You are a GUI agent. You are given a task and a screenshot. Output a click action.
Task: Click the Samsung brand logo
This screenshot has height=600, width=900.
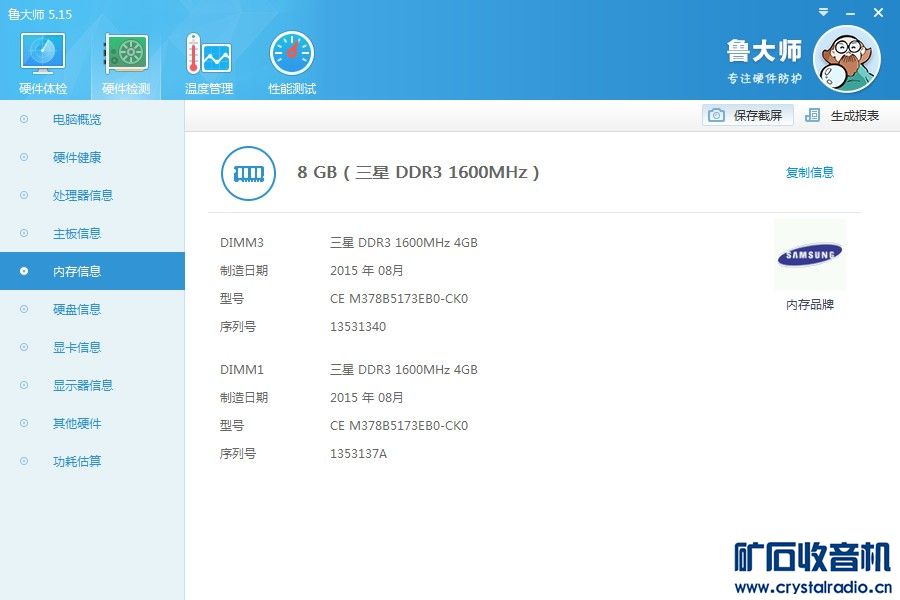[x=809, y=254]
